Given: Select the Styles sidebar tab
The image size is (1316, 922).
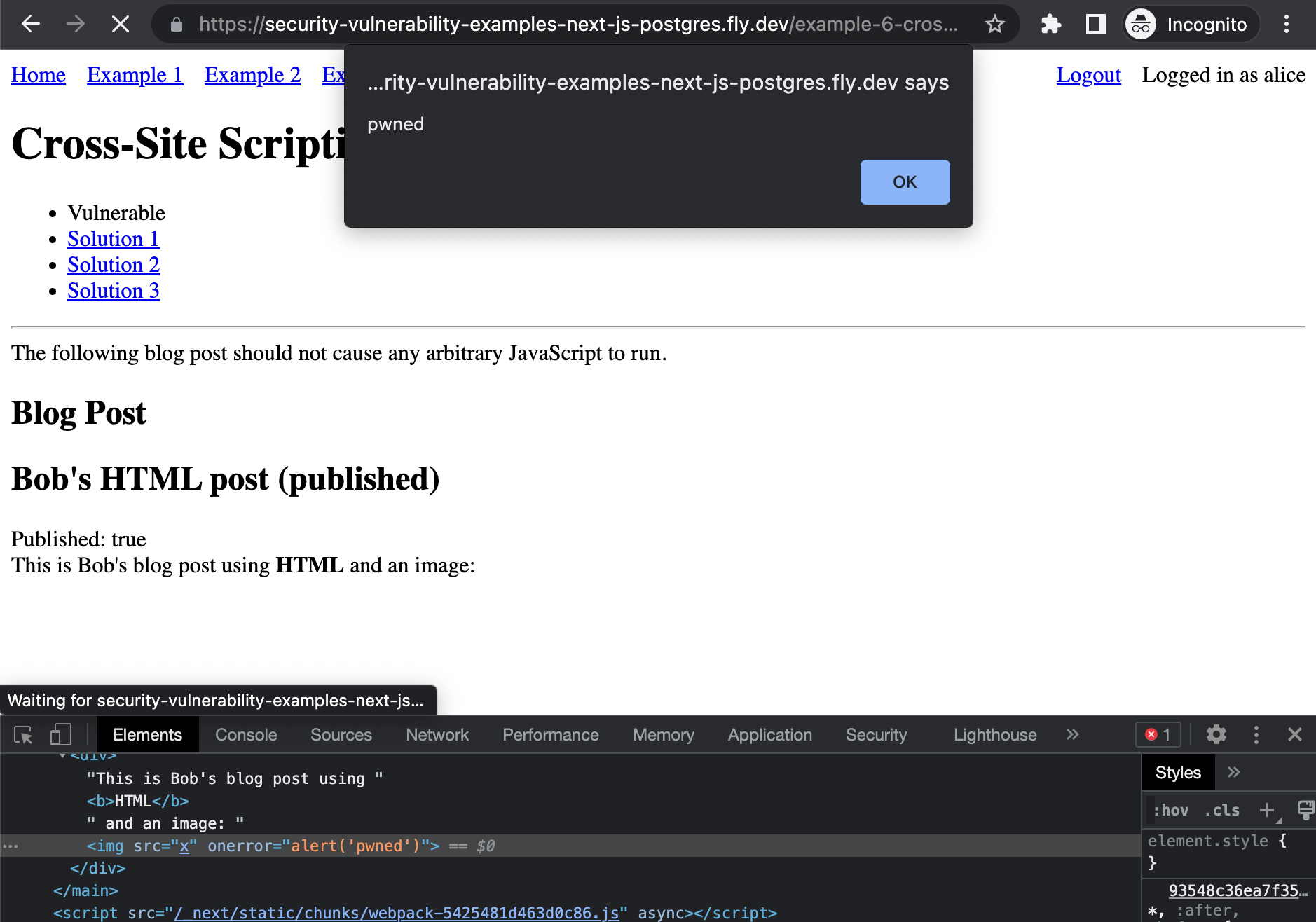Looking at the screenshot, I should 1178,773.
